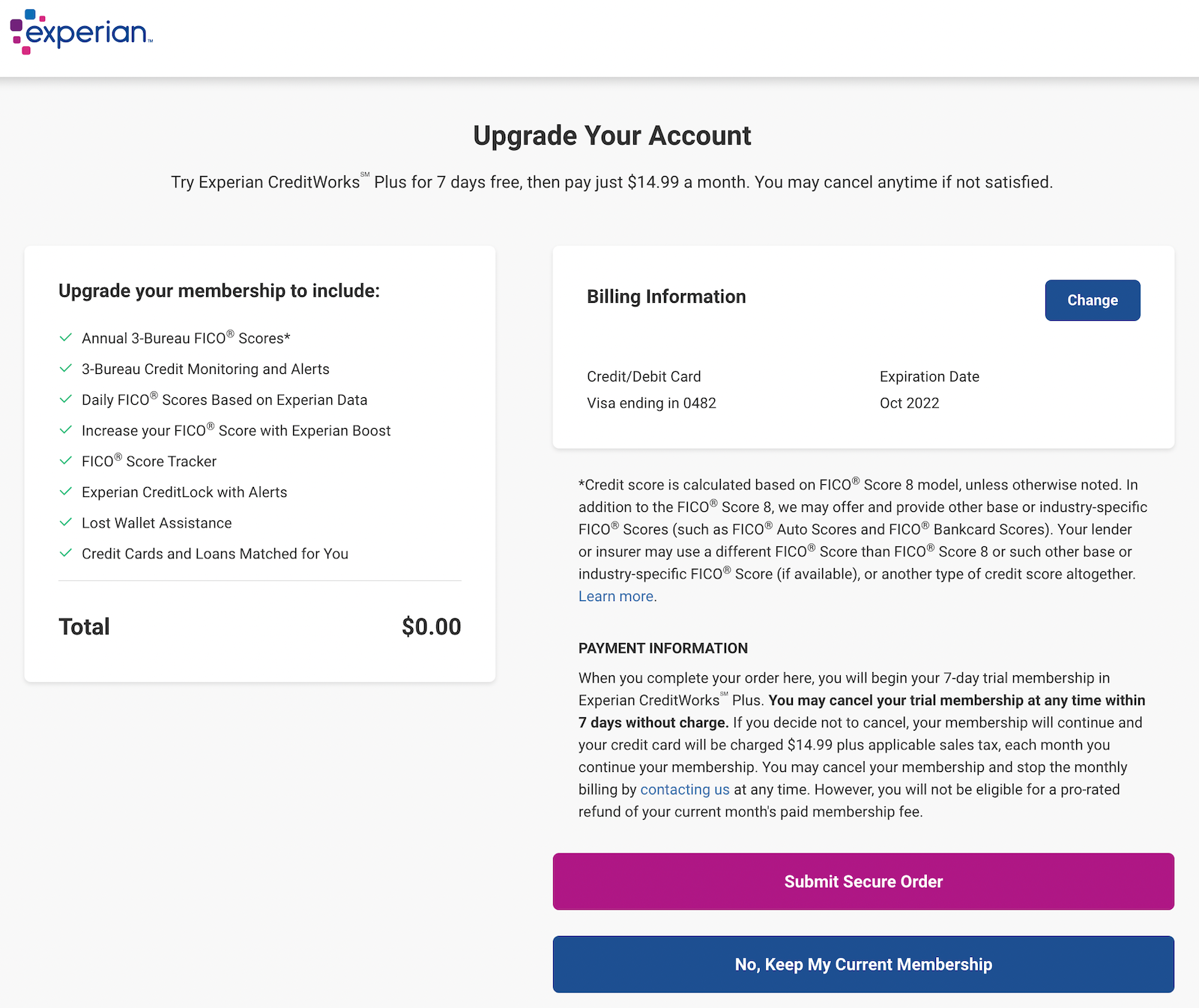Image resolution: width=1199 pixels, height=1008 pixels.
Task: Click Submit Secure Order
Action: [863, 881]
